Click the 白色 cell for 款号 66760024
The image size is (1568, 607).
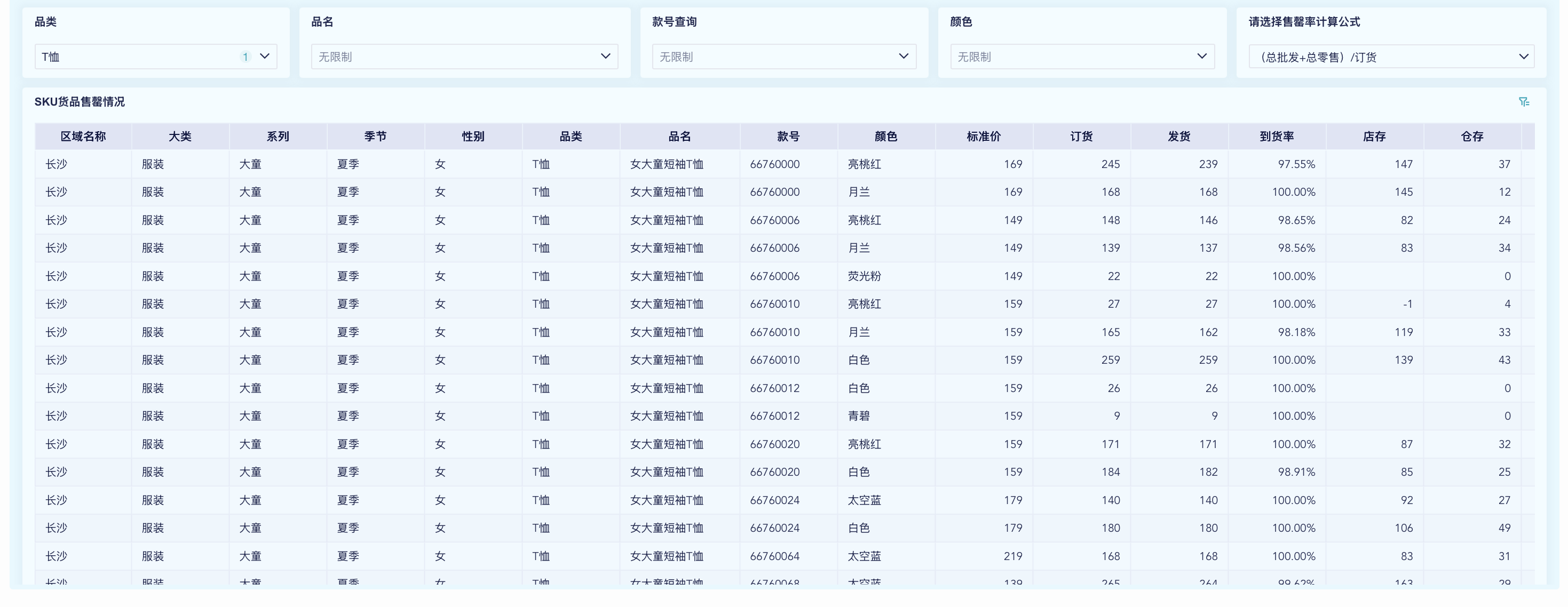coord(859,528)
